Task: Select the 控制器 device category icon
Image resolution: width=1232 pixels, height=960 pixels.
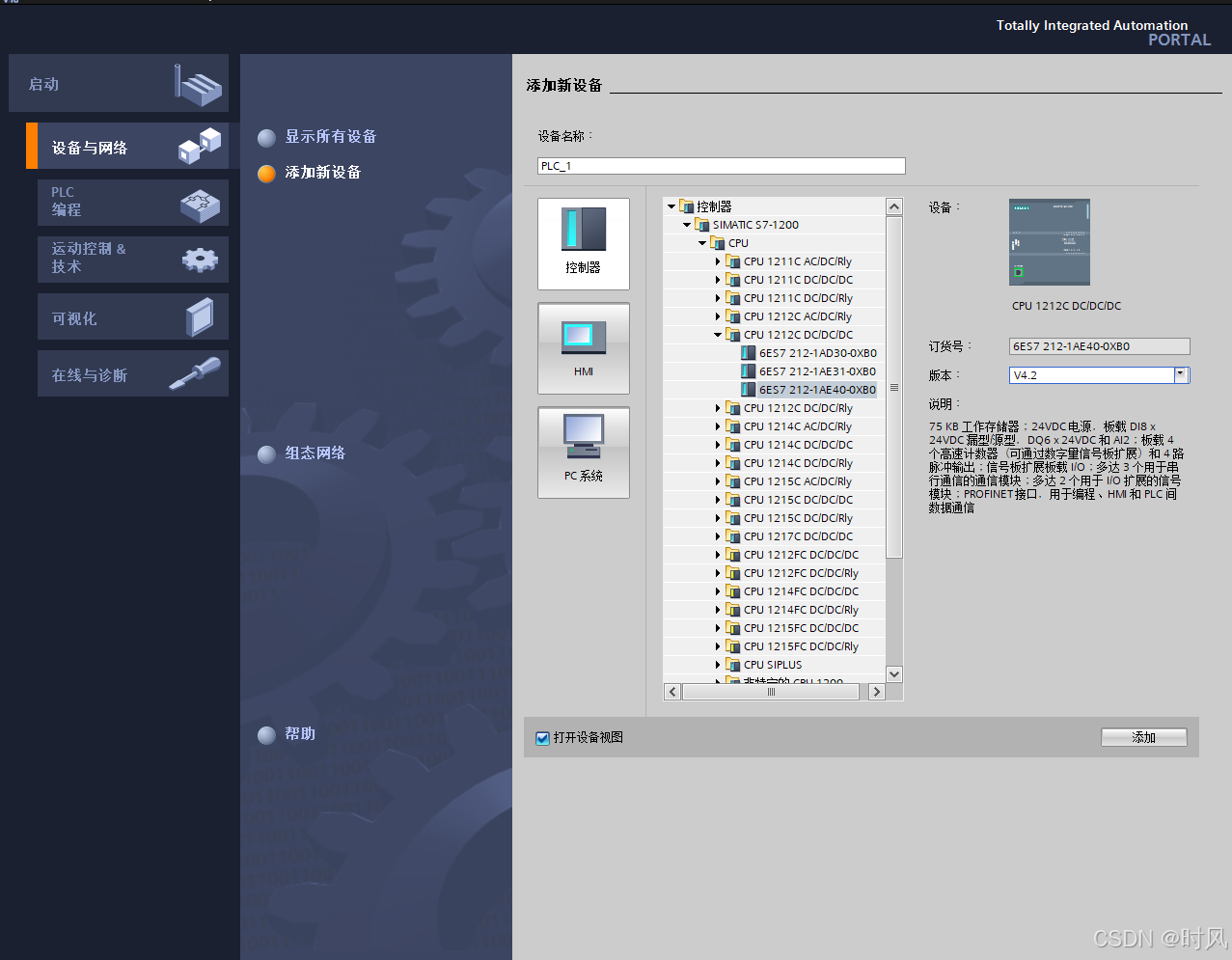Action: (x=584, y=243)
